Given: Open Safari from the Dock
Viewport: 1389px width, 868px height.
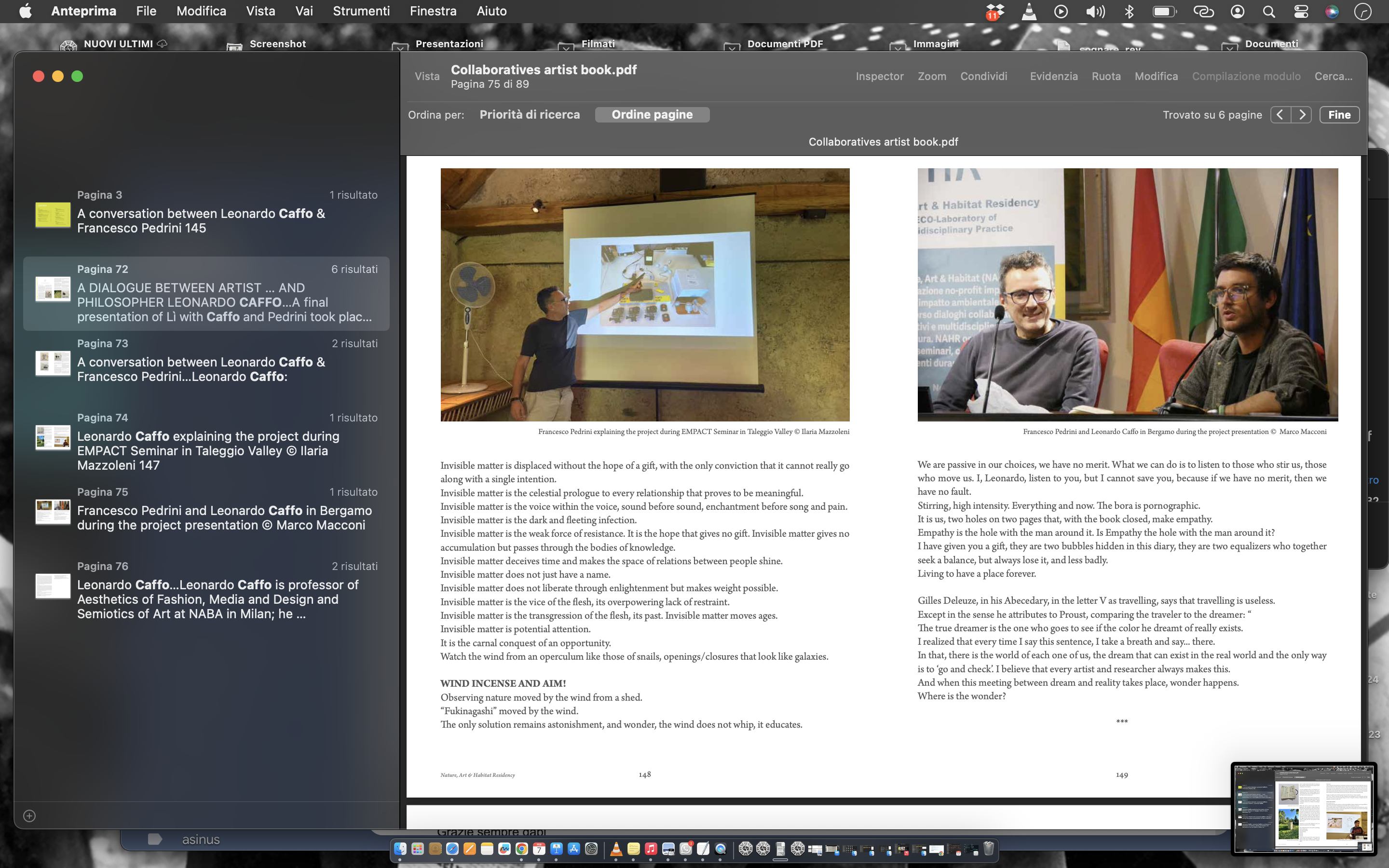Looking at the screenshot, I should click(x=452, y=849).
